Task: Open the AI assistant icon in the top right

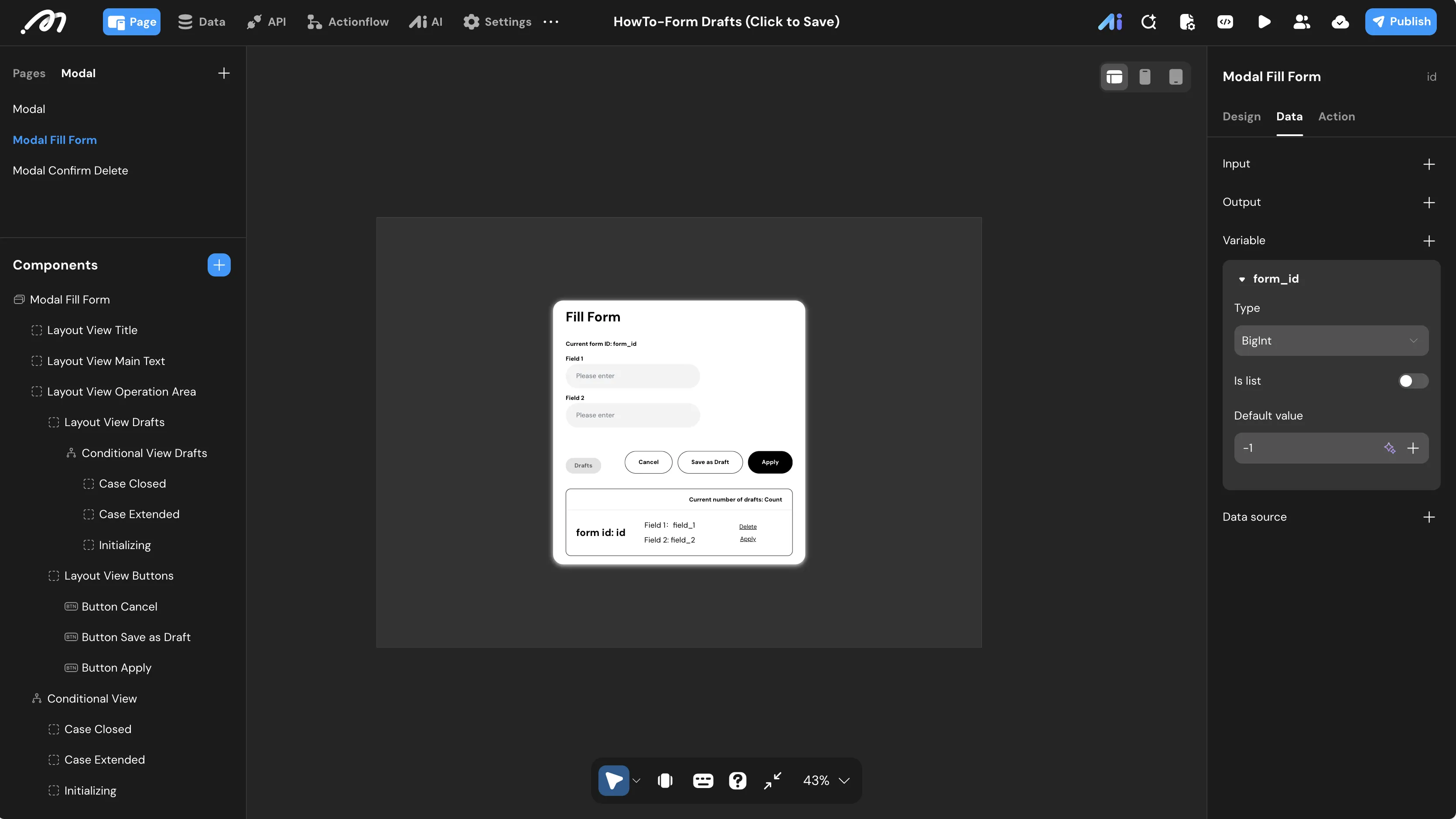Action: click(x=1110, y=22)
